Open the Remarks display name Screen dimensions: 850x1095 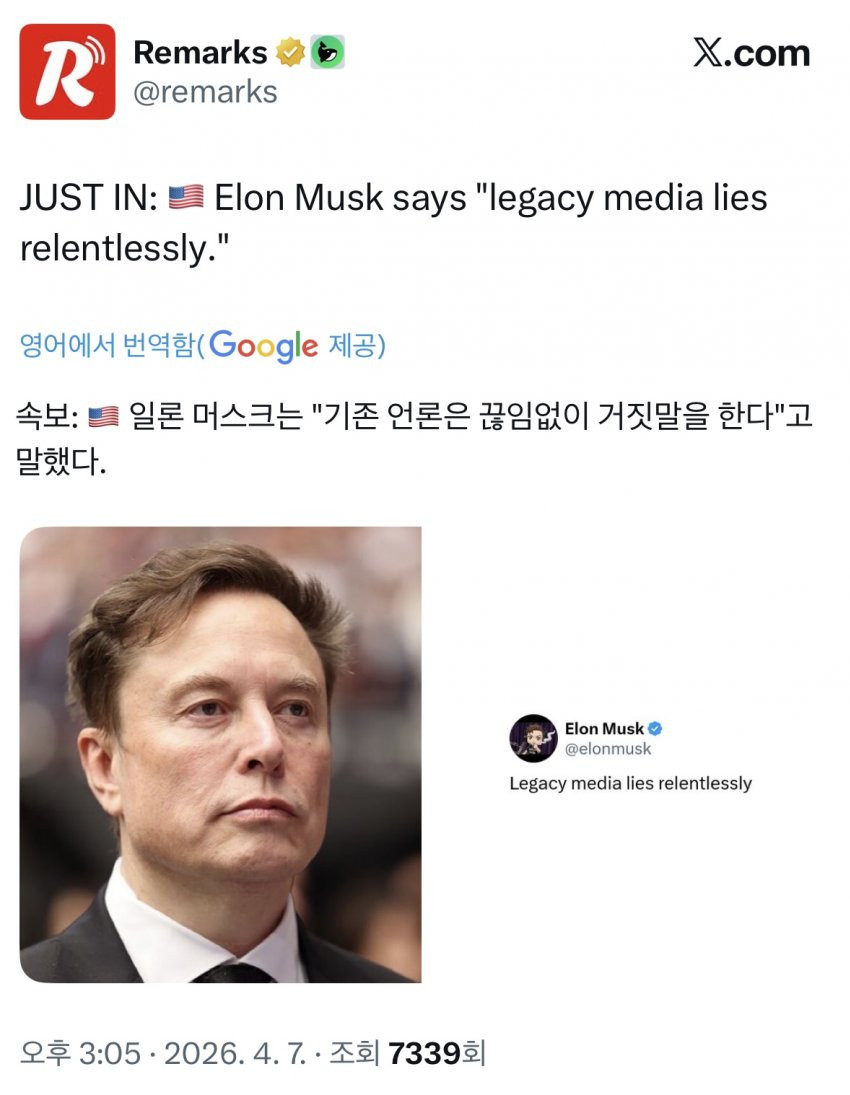coord(200,52)
